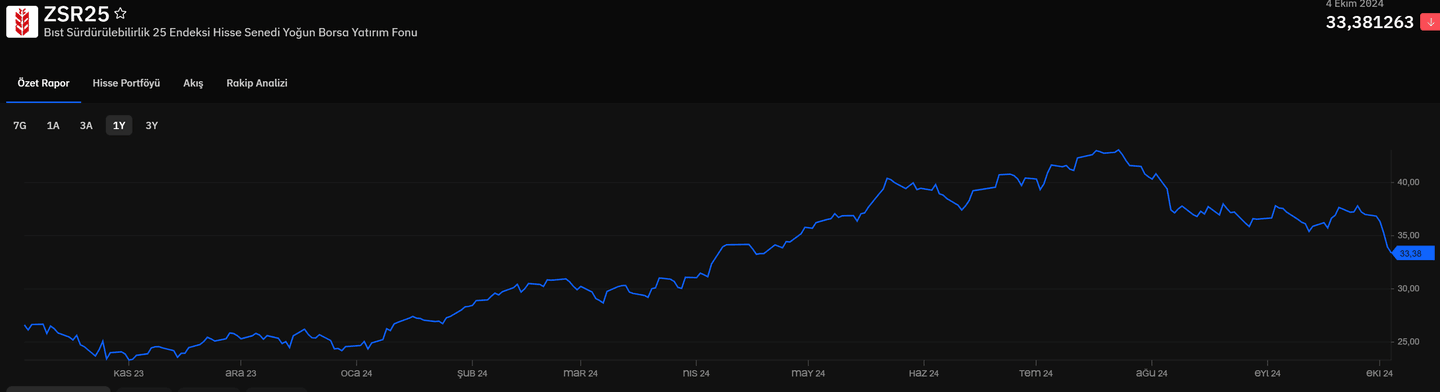Click the red wheat fund logo
This screenshot has height=392, width=1440.
point(22,21)
